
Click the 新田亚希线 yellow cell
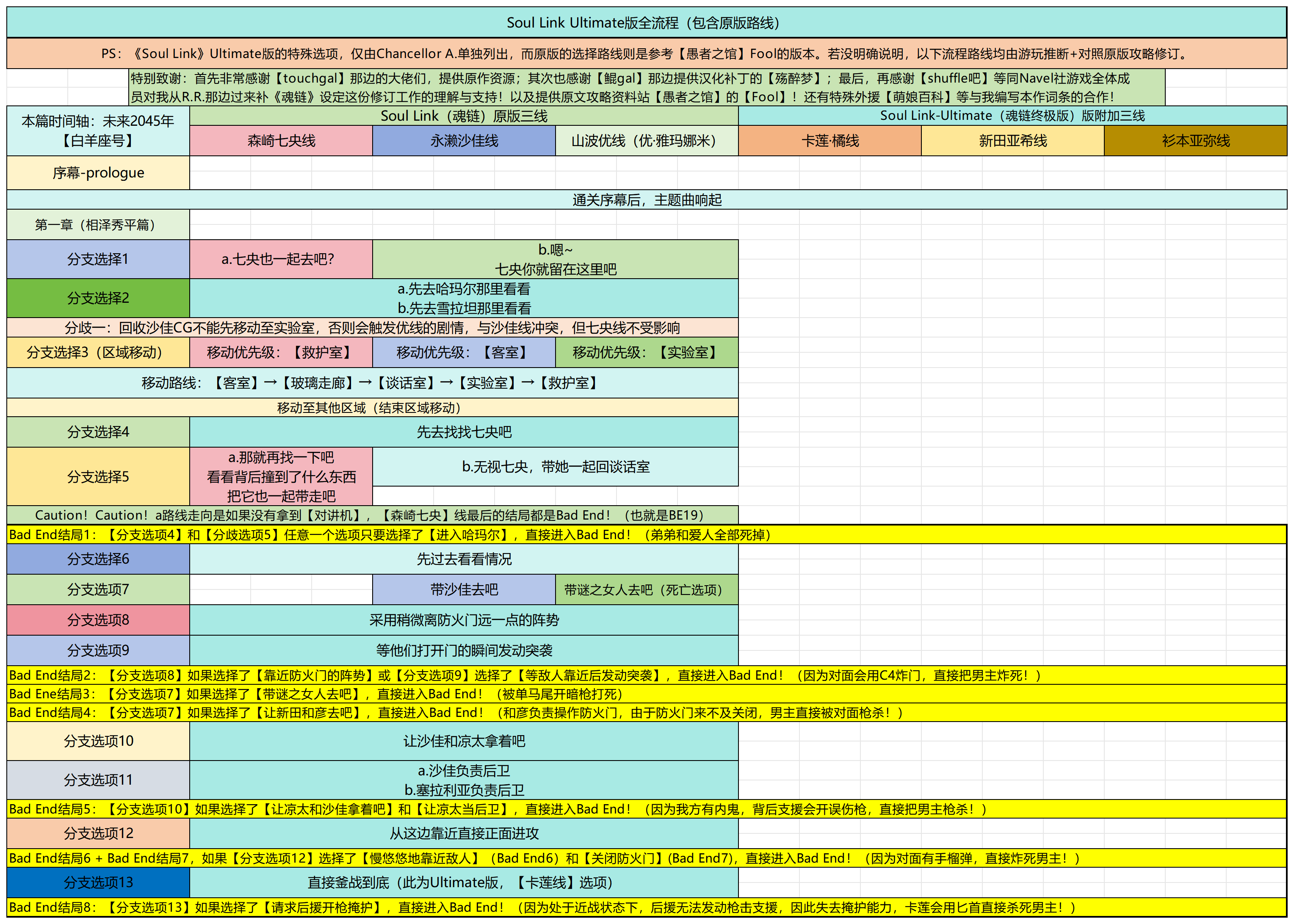tap(1012, 141)
